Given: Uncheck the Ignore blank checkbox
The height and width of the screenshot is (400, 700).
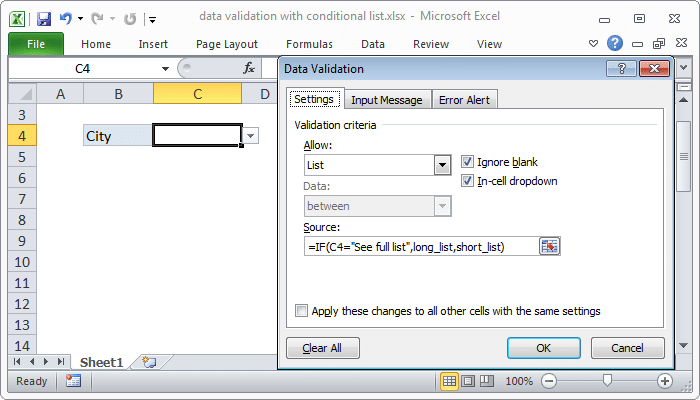Looking at the screenshot, I should (467, 162).
